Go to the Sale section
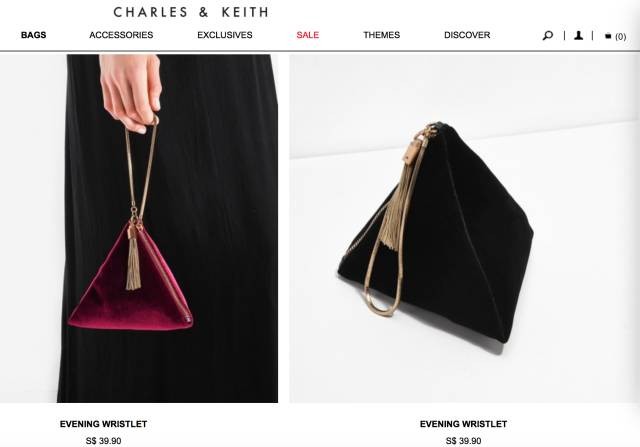 (x=308, y=35)
